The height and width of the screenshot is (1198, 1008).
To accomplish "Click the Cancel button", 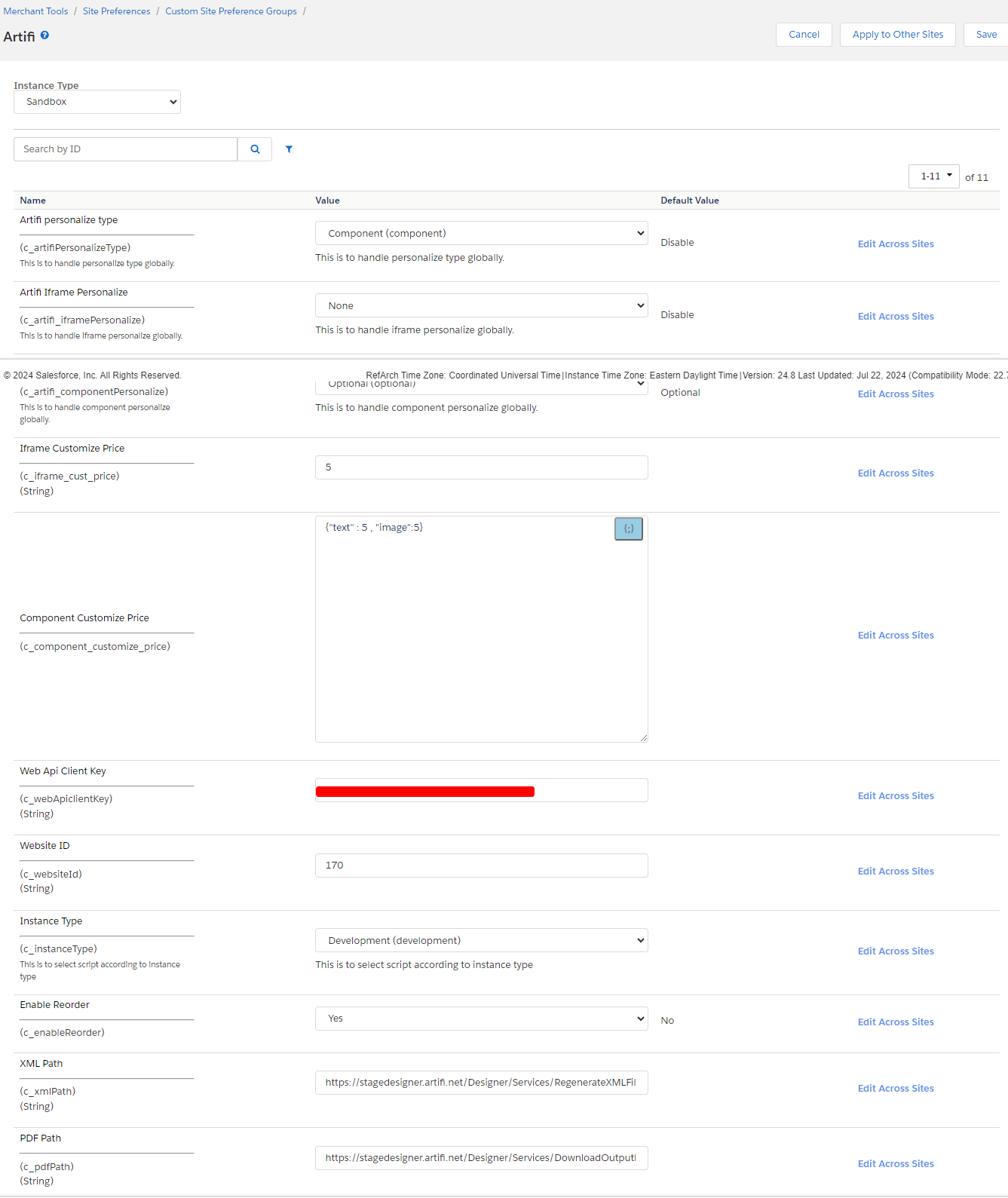I will coord(804,35).
